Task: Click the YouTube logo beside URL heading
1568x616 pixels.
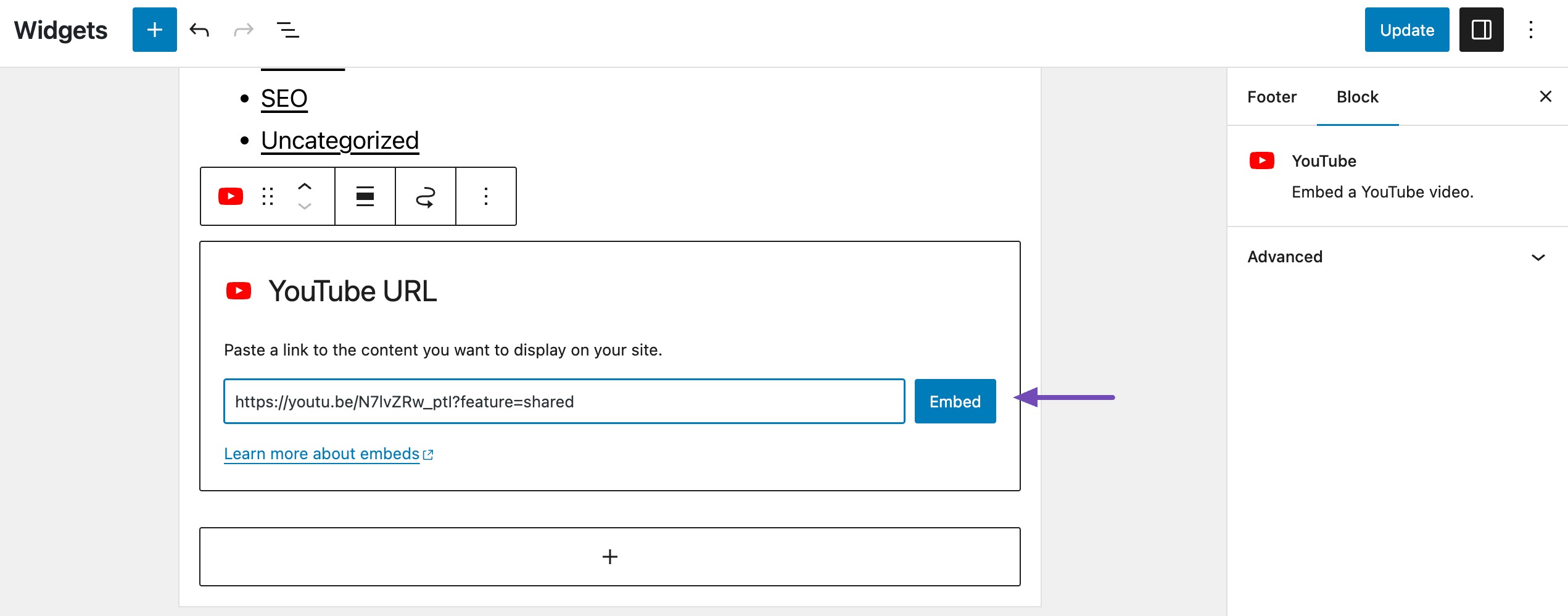Action: [239, 291]
